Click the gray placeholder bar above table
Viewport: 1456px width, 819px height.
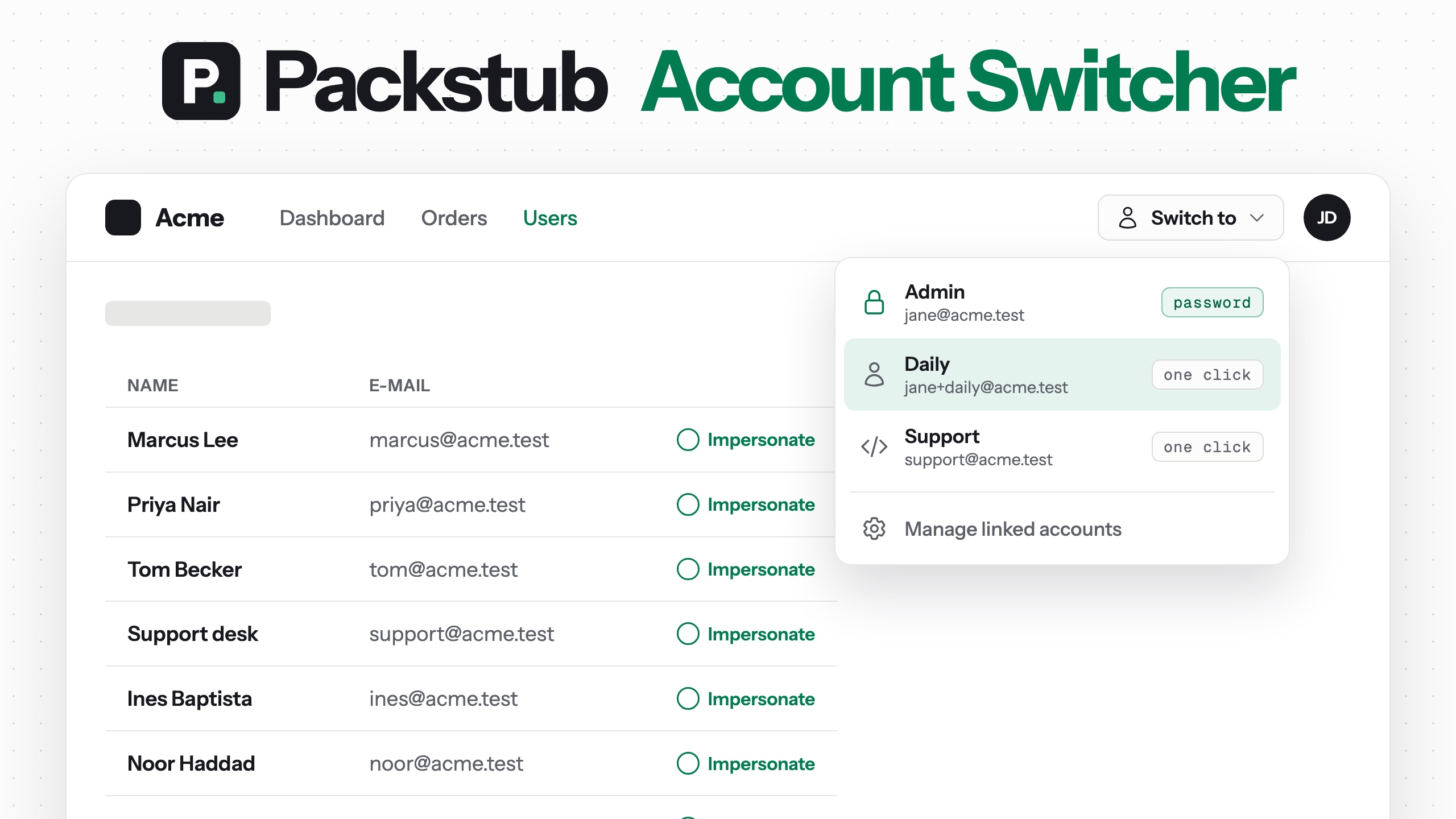click(188, 313)
